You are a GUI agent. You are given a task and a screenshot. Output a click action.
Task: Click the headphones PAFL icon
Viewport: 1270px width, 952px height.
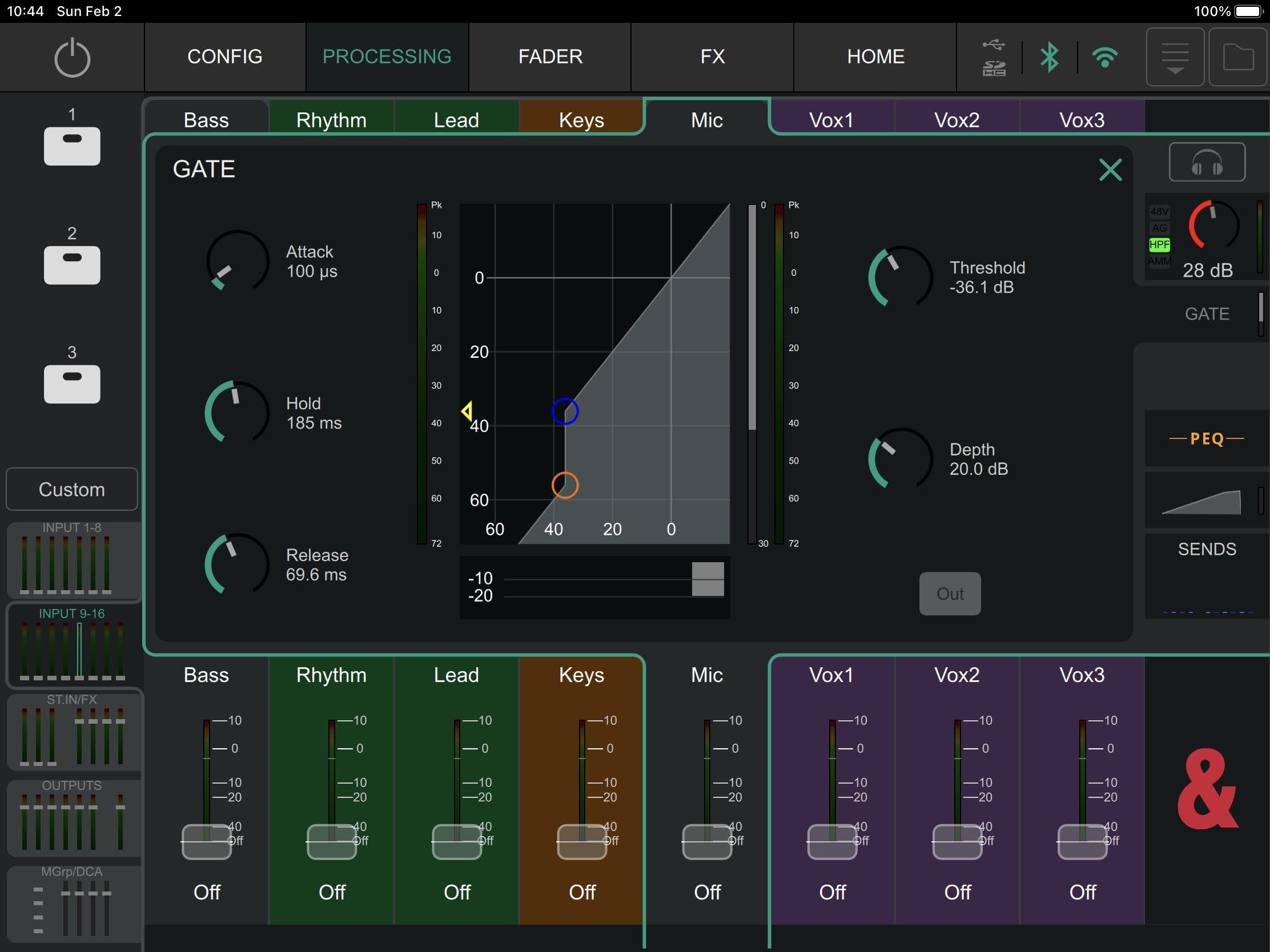click(1206, 163)
